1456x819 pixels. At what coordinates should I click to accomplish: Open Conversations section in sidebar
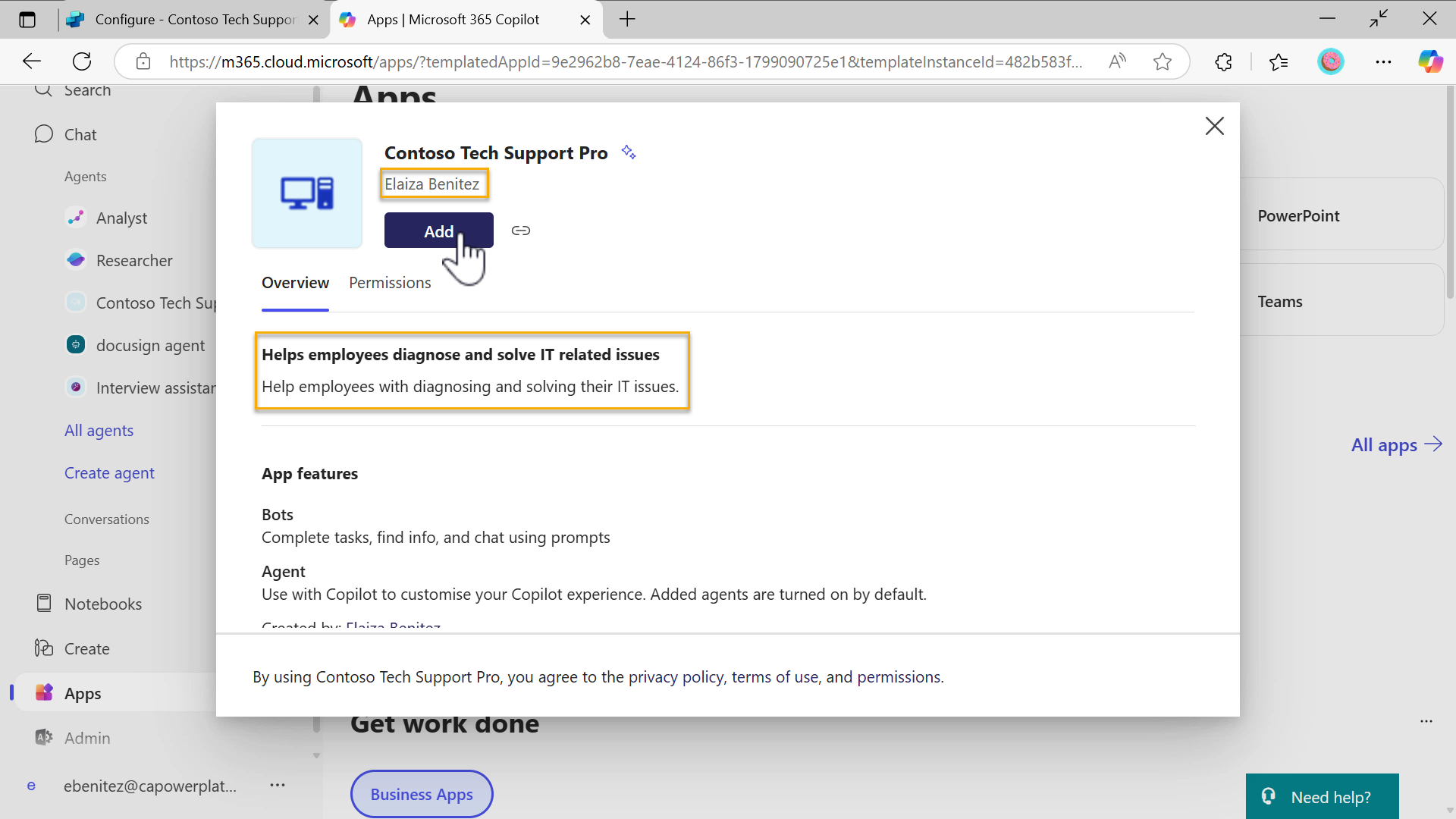pos(106,519)
